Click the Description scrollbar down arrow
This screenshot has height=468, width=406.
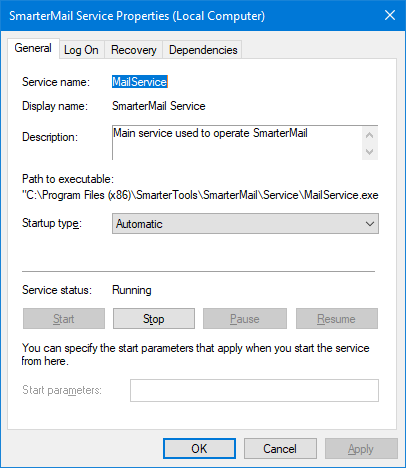369,152
